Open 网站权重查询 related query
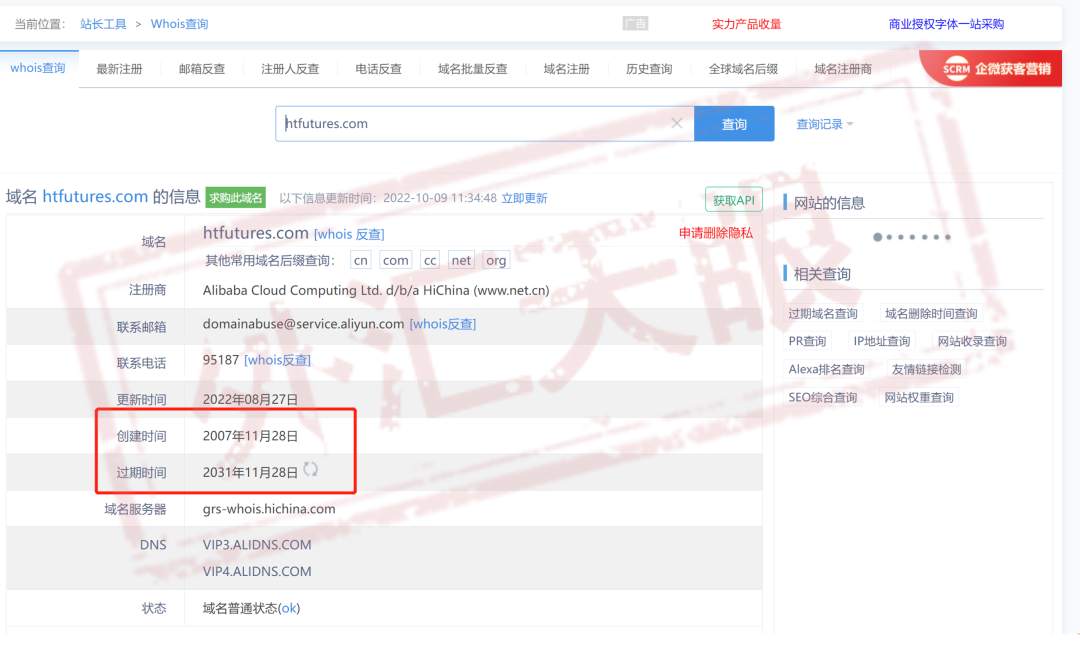Image resolution: width=1080 pixels, height=645 pixels. click(919, 398)
